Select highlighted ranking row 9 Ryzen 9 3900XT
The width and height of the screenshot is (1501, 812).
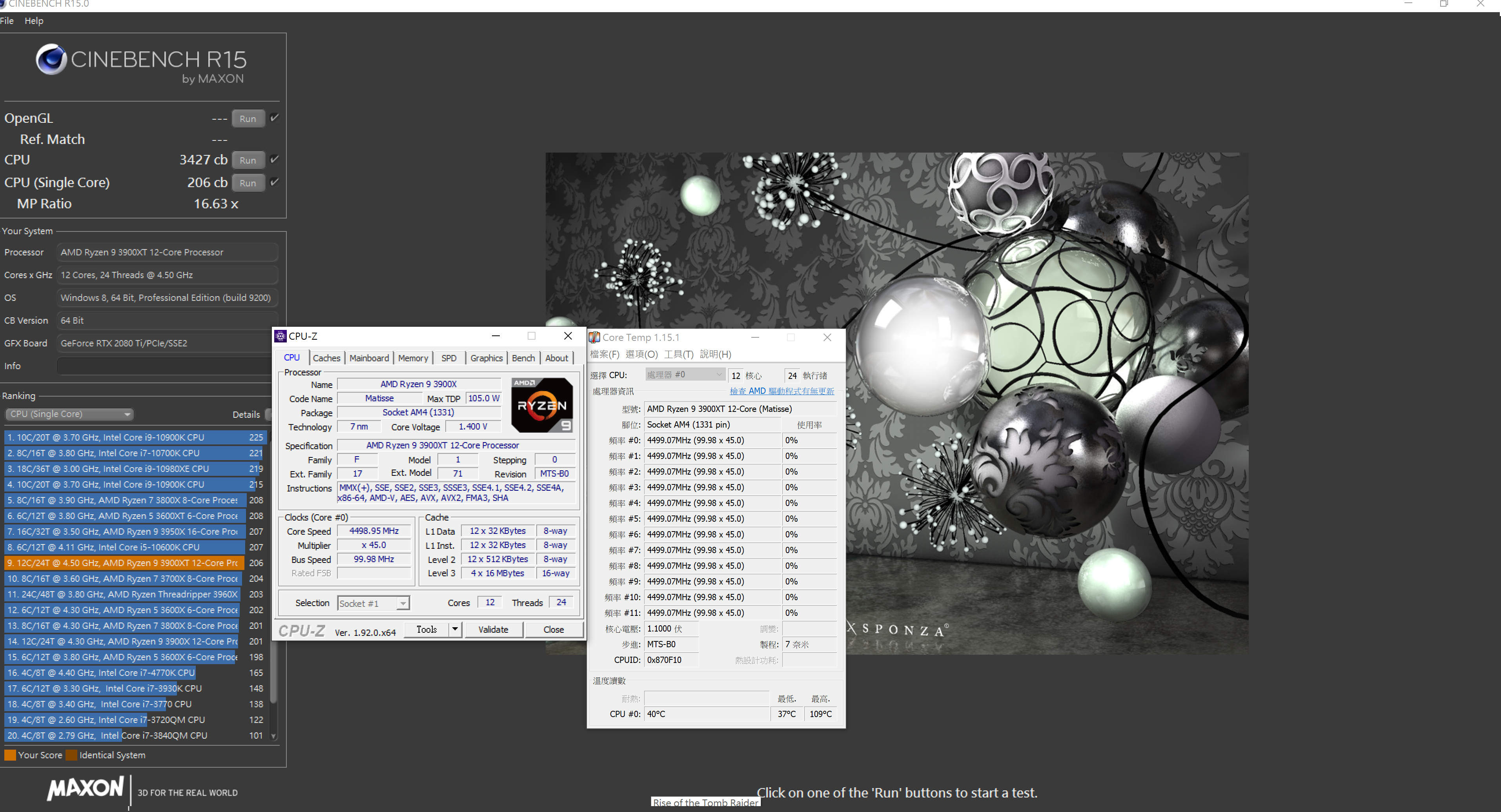click(x=135, y=563)
